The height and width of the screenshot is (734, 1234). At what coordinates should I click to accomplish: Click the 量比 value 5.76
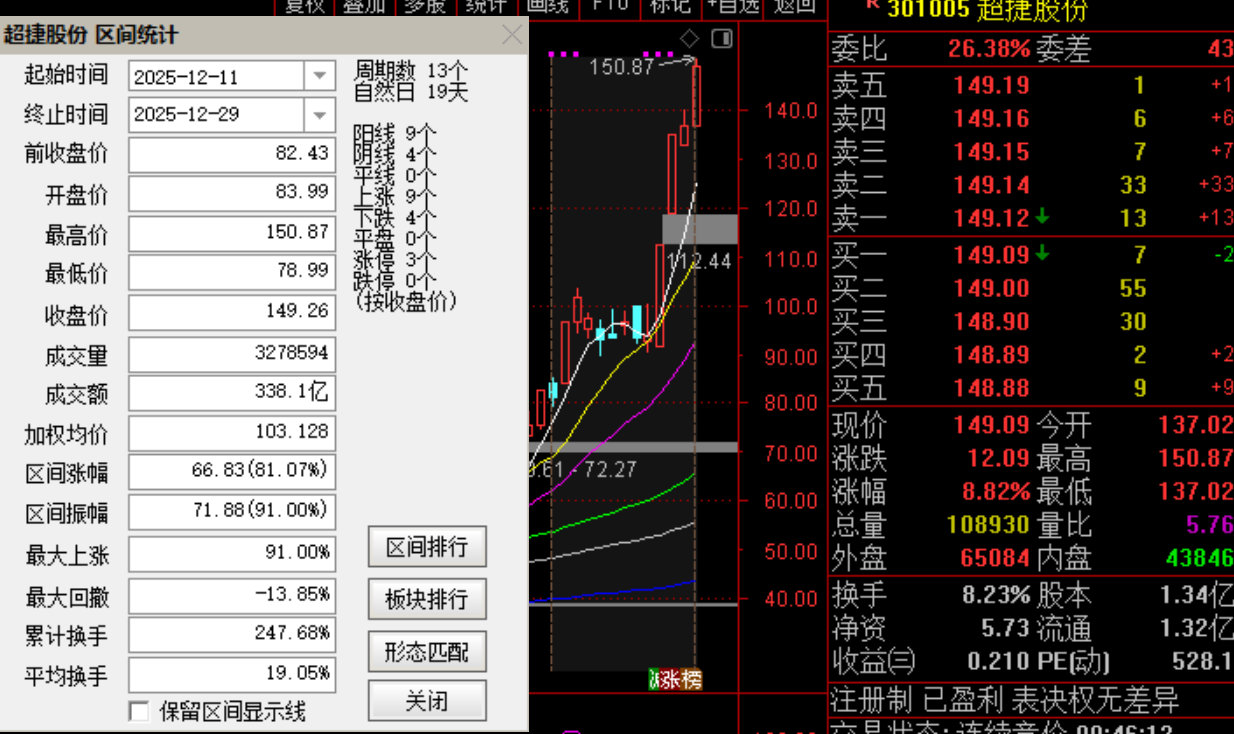[1209, 525]
